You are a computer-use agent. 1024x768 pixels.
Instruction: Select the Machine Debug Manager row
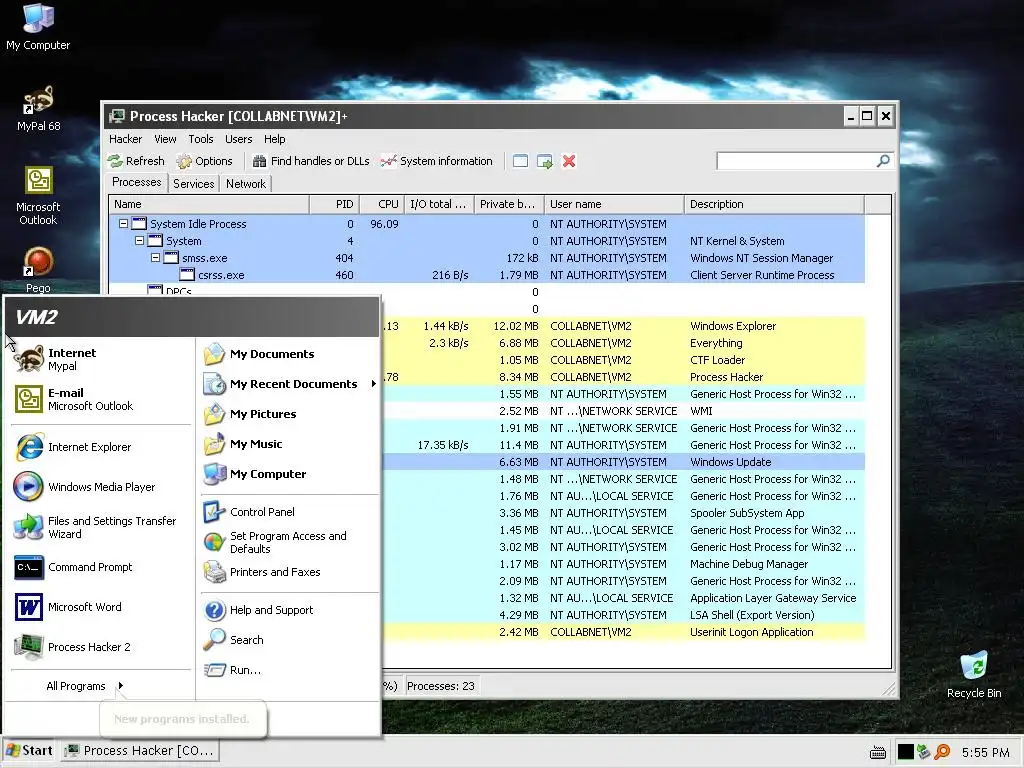pos(623,564)
